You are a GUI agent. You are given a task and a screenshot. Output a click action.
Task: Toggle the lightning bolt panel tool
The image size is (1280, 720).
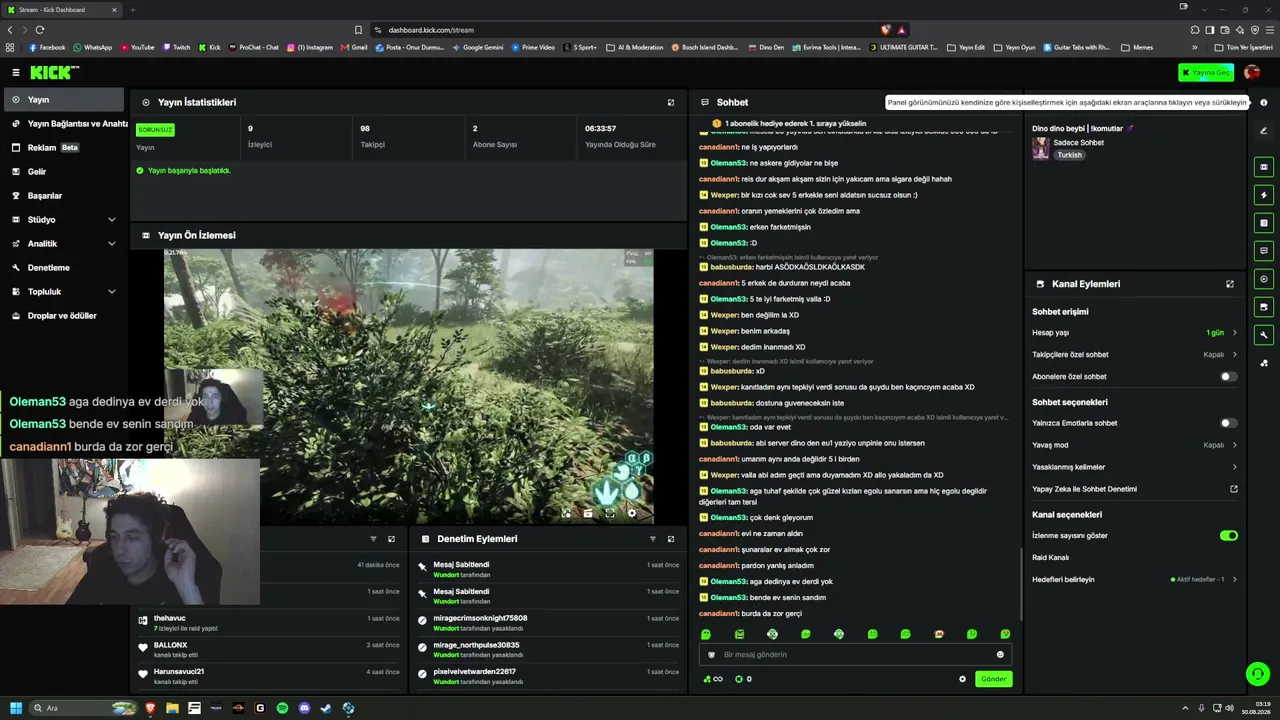pos(1264,195)
